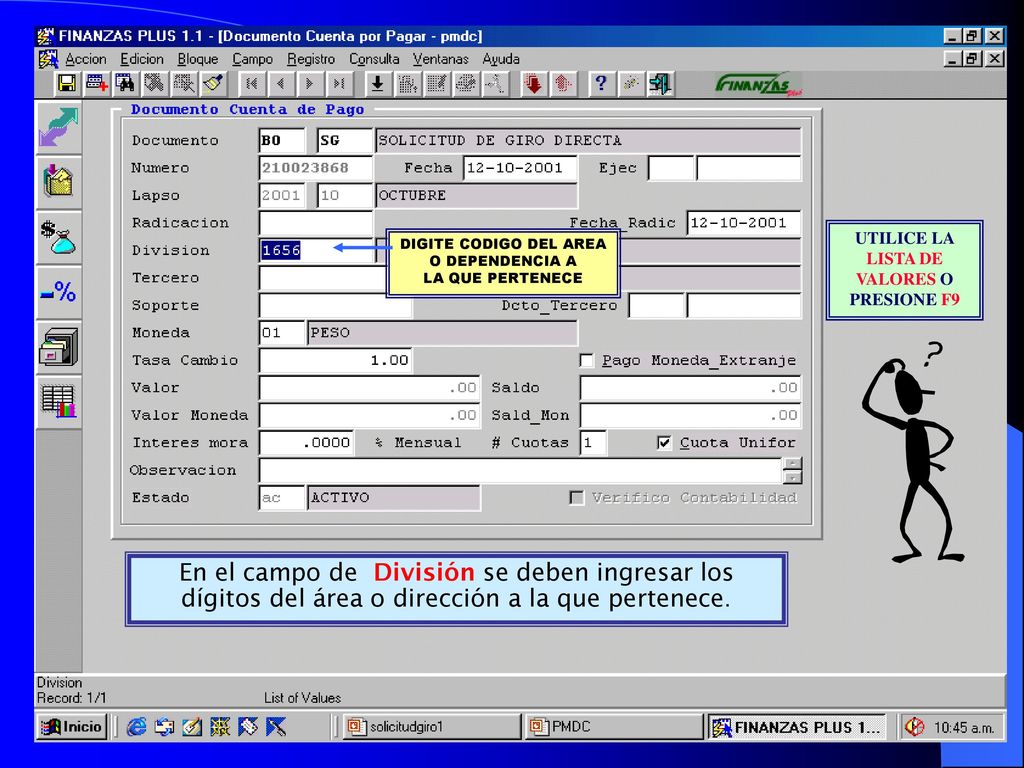
Task: Click the system tray clock 10:45 a.m.
Action: pyautogui.click(x=963, y=728)
